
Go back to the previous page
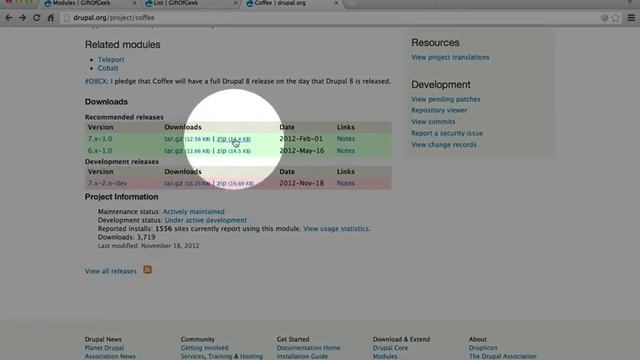coord(8,18)
